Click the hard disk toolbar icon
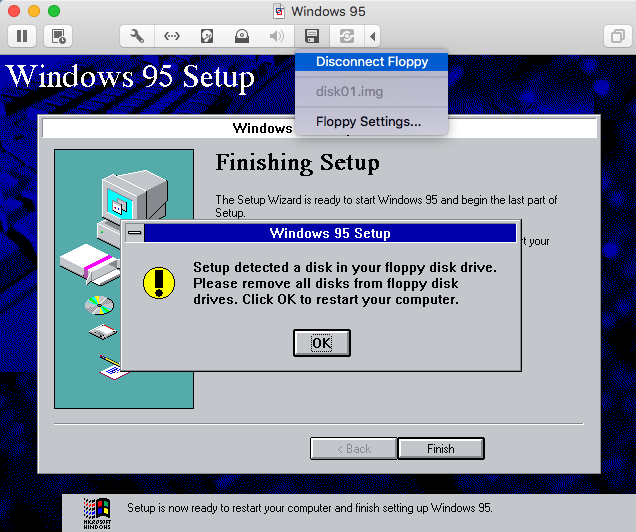This screenshot has width=636, height=532. pos(207,36)
